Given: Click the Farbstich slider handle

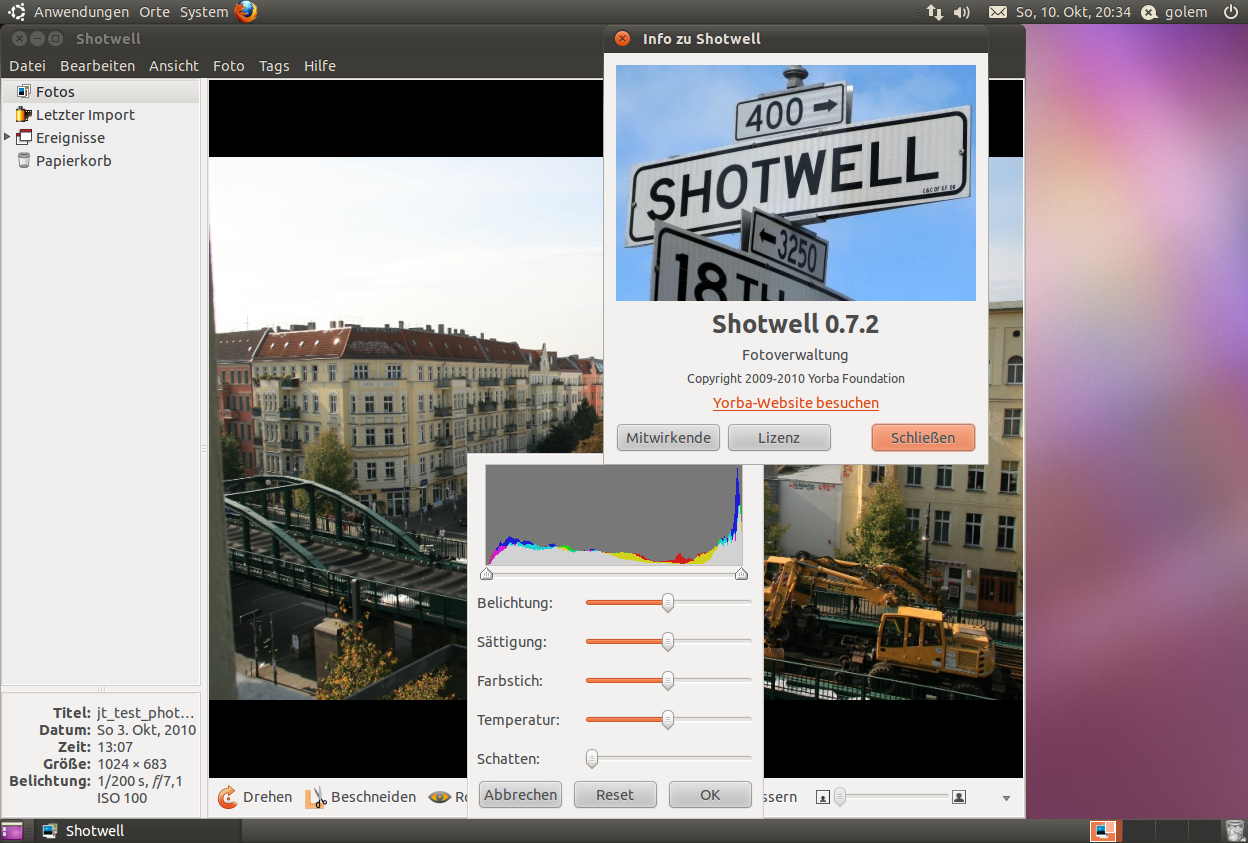Looking at the screenshot, I should (x=668, y=680).
